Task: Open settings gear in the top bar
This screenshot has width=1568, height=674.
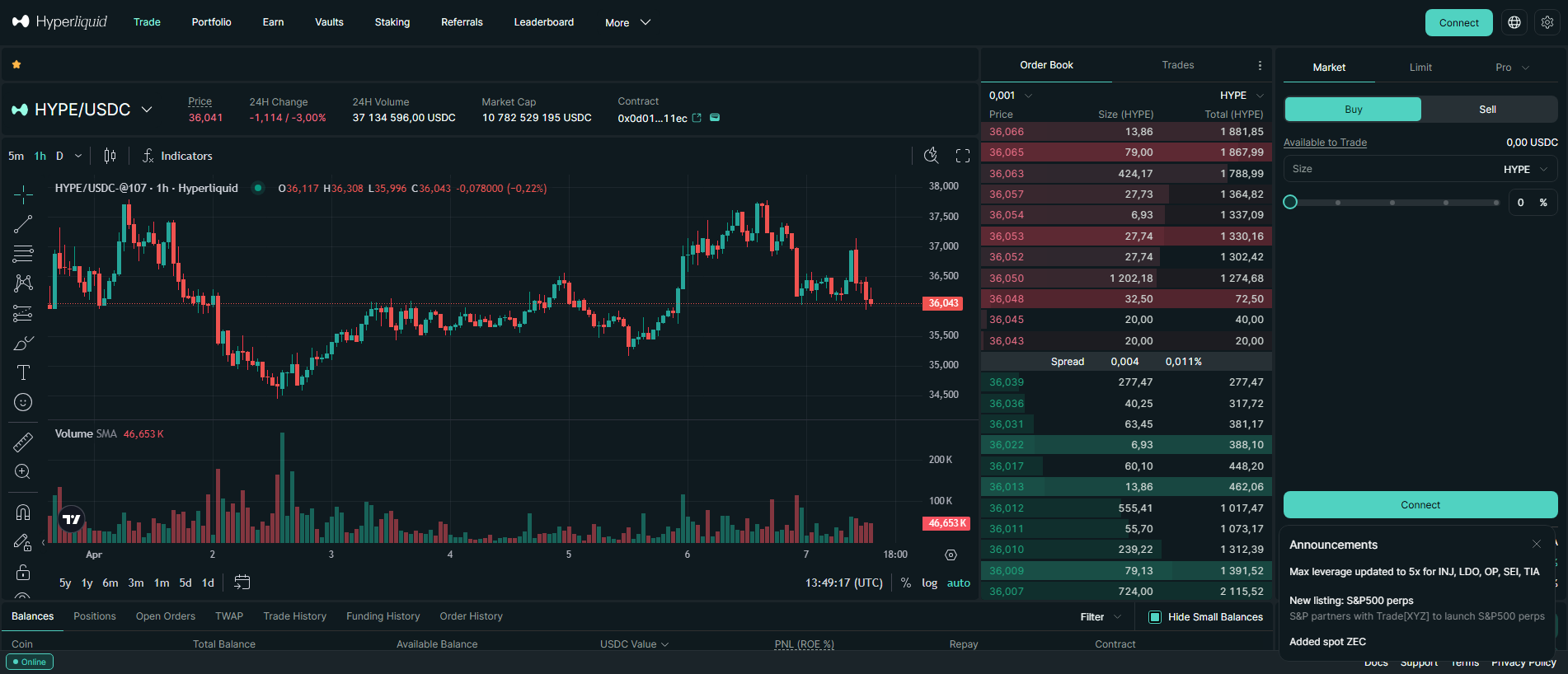Action: pos(1547,22)
